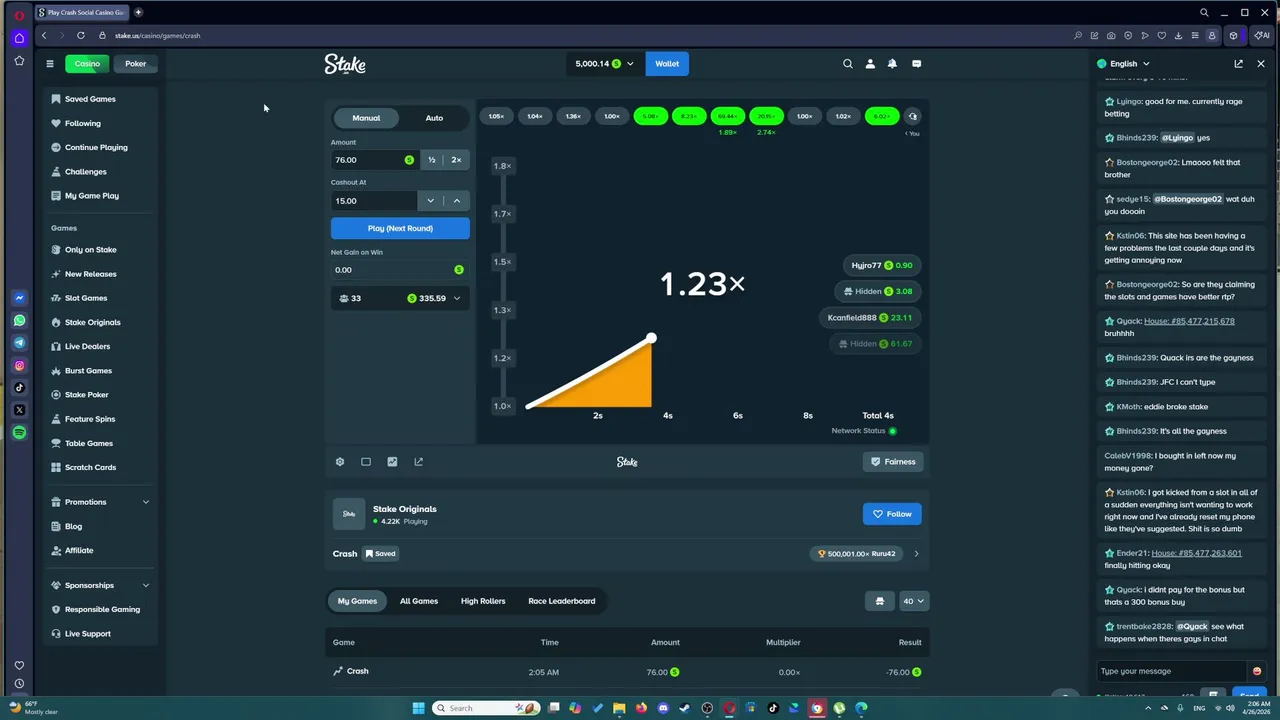Viewport: 1280px width, 720px height.
Task: Expand the Sponsorships sidebar section
Action: 100,585
